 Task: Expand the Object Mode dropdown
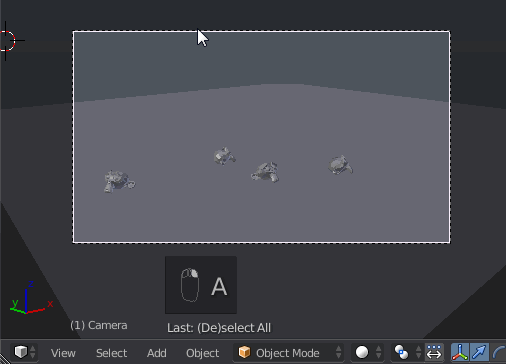288,352
